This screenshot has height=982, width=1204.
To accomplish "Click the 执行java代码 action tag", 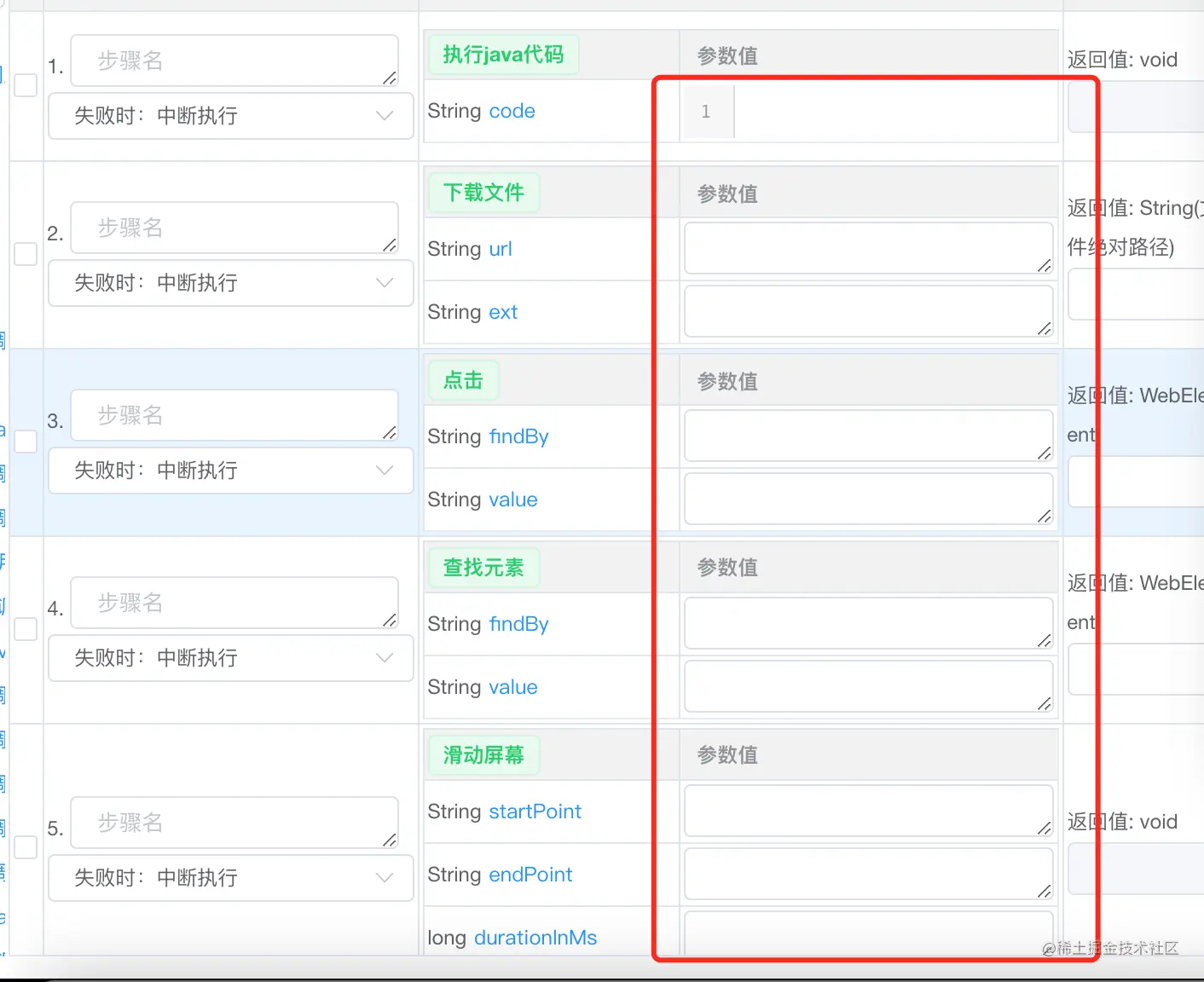I will pos(503,54).
